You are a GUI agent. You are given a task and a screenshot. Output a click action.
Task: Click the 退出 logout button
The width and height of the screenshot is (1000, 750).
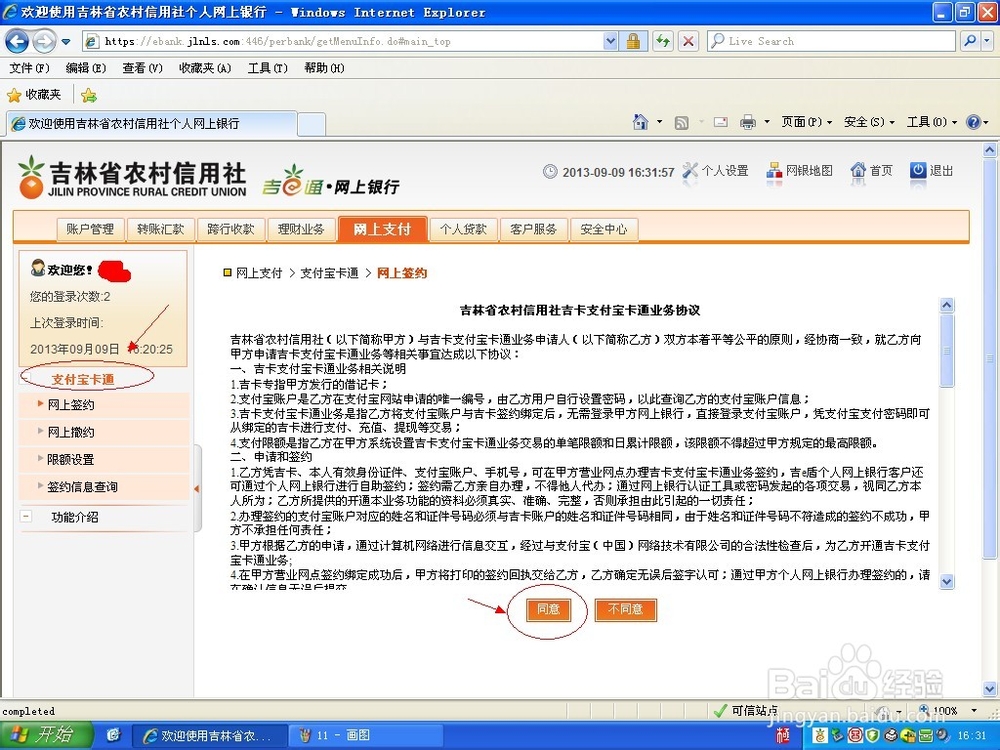click(932, 171)
